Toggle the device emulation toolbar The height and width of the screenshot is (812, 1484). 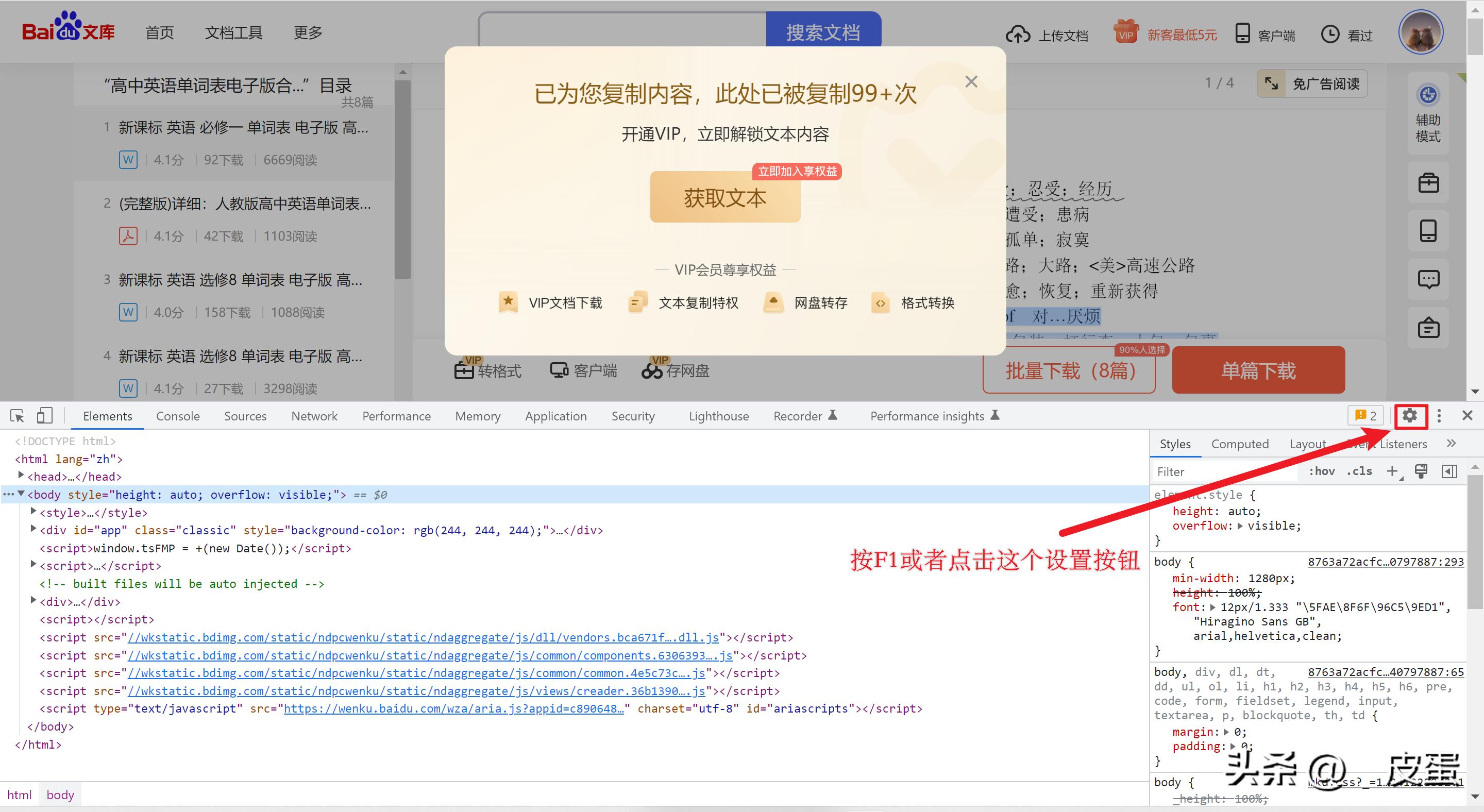pos(44,415)
